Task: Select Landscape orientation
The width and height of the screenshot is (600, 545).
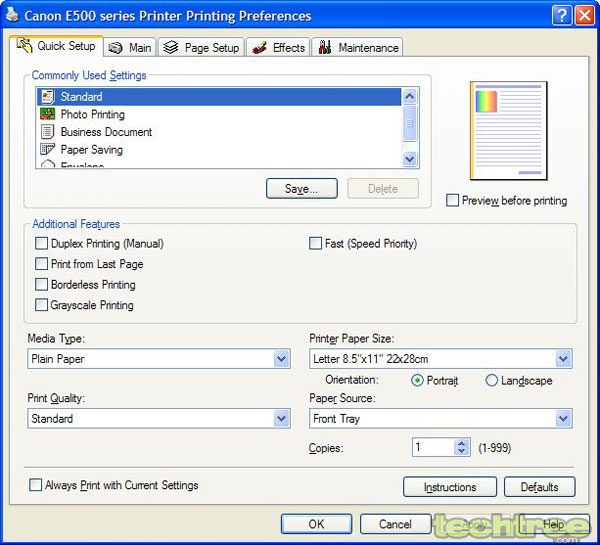Action: tap(492, 380)
